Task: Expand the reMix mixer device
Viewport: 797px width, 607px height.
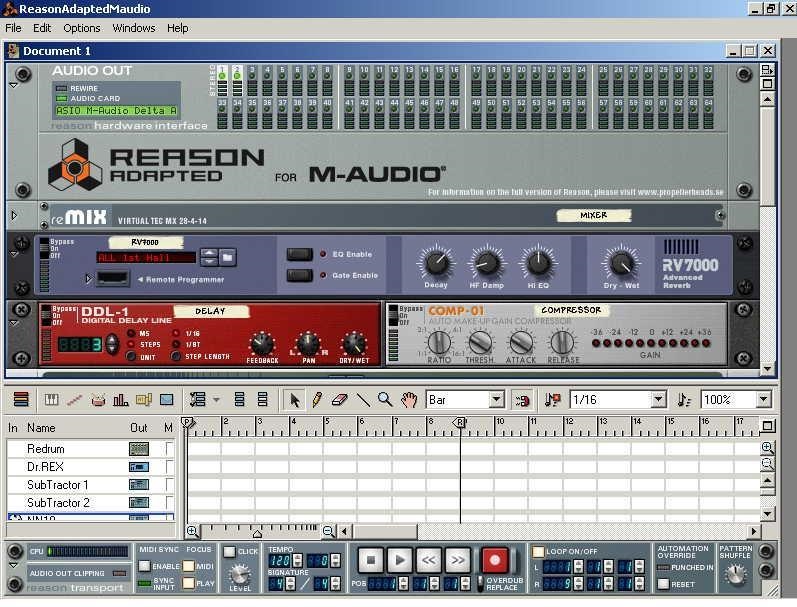Action: [x=14, y=216]
